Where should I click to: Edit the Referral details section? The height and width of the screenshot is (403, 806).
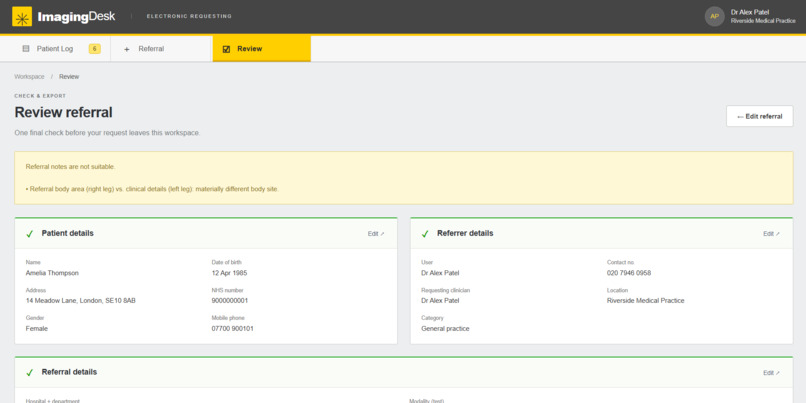(x=771, y=373)
